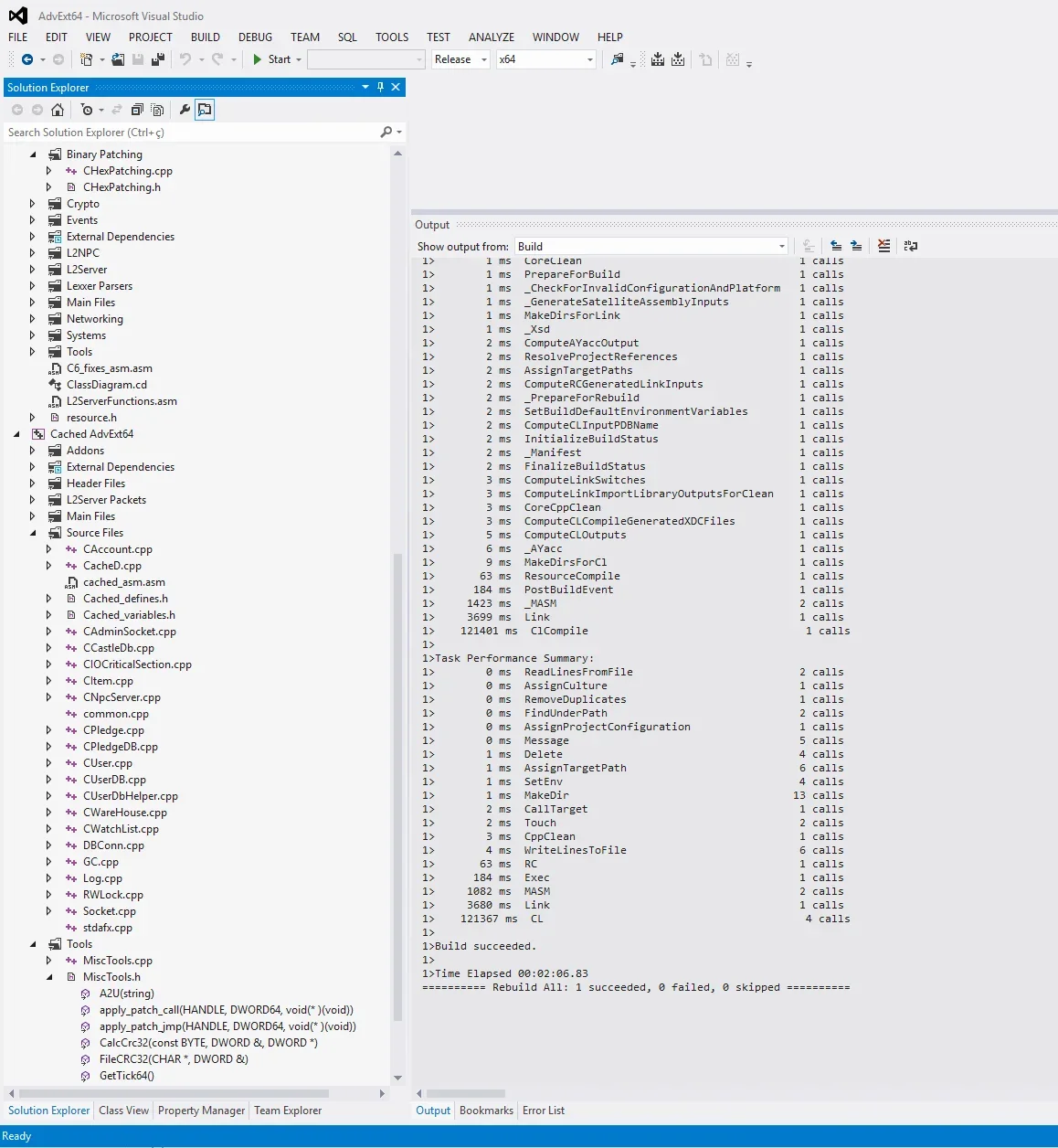This screenshot has width=1058, height=1148.
Task: Select the FileCRC32(CHAR *, DWORD &) function
Action: [x=174, y=1059]
